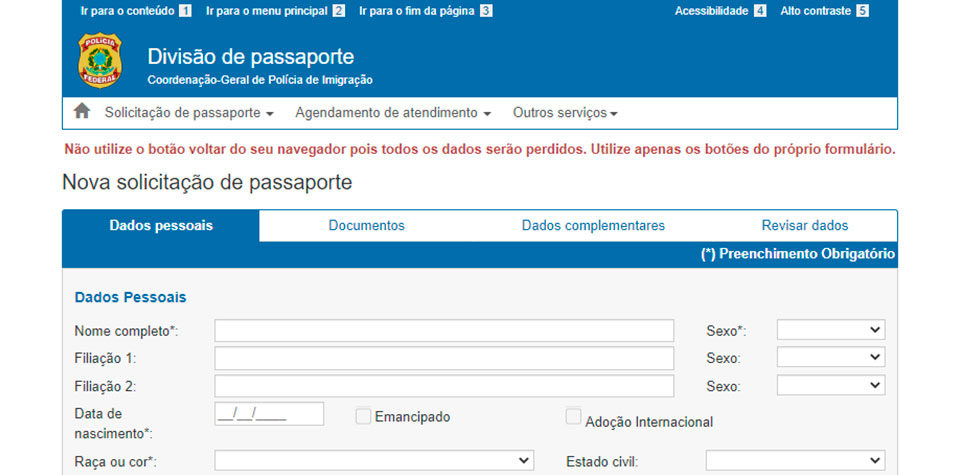Expand the Estado civil dropdown
This screenshot has height=475, width=960.
tap(795, 460)
